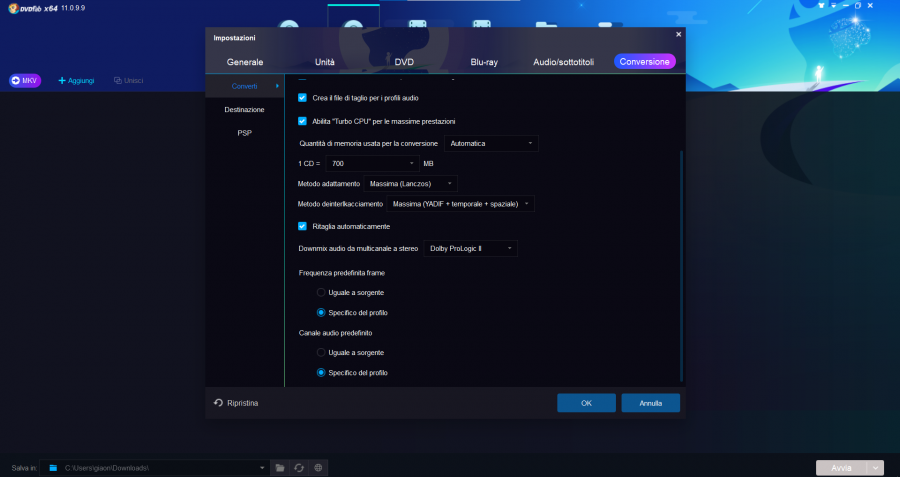Open the Audio/sottotitoli tab
The height and width of the screenshot is (477, 900).
pyautogui.click(x=563, y=62)
